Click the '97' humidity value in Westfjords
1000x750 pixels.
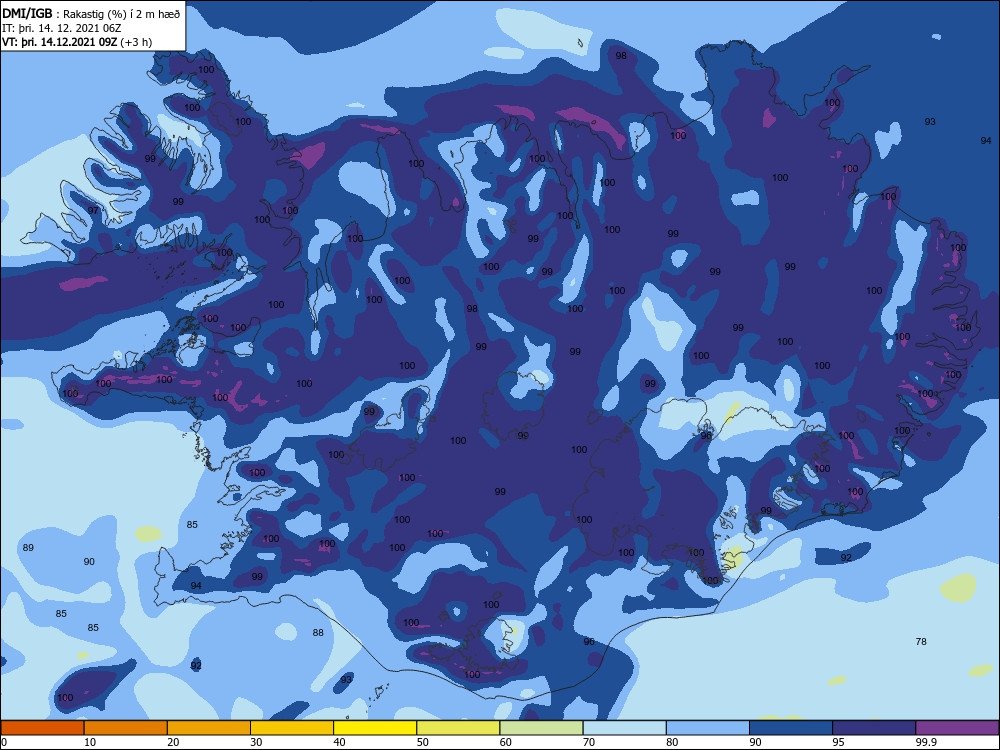pos(93,210)
